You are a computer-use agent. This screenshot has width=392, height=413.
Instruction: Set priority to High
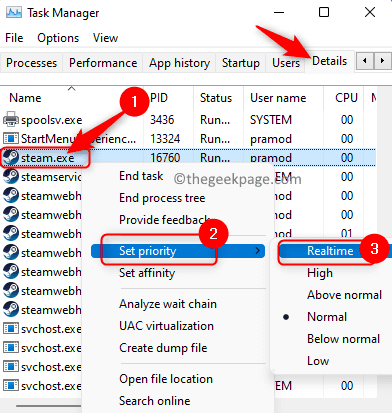[320, 273]
